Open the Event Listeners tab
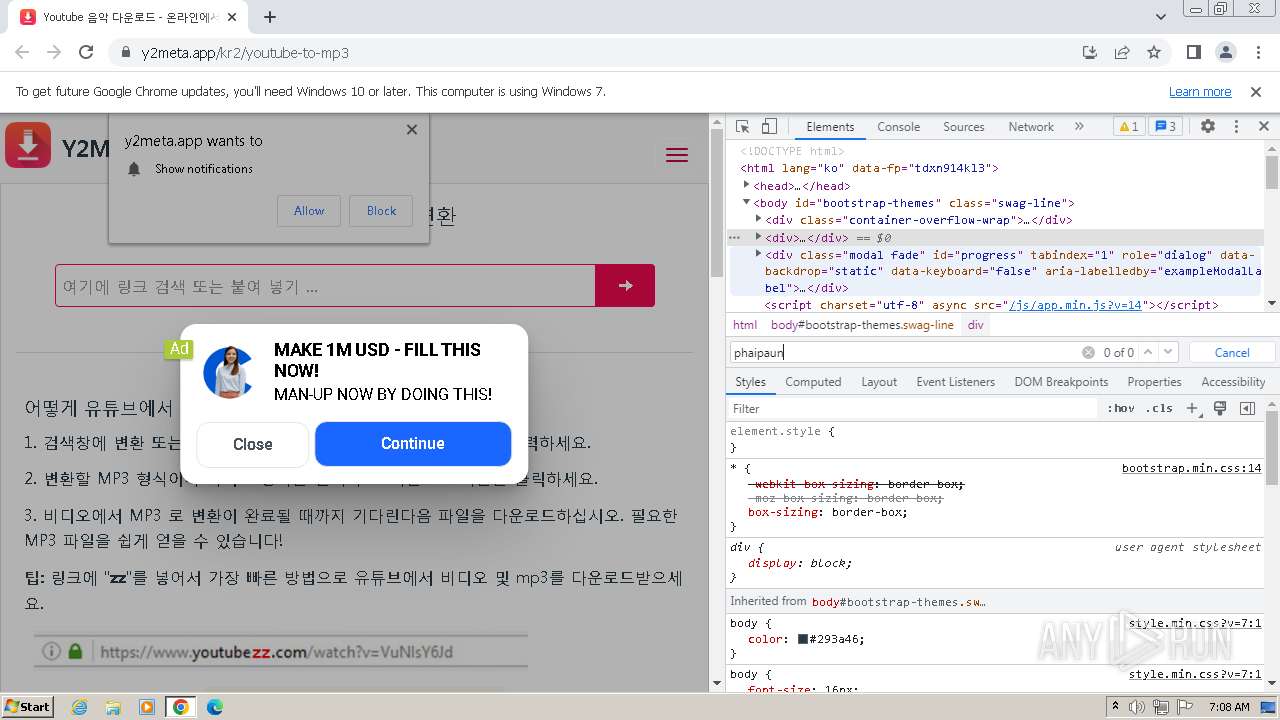Screen dimensions: 1280x720 tap(955, 382)
